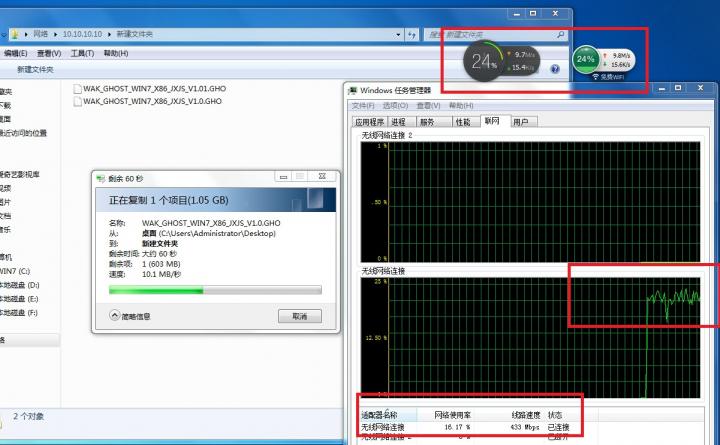
Task: Open Explorer 帮助(H) menu
Action: coord(116,53)
